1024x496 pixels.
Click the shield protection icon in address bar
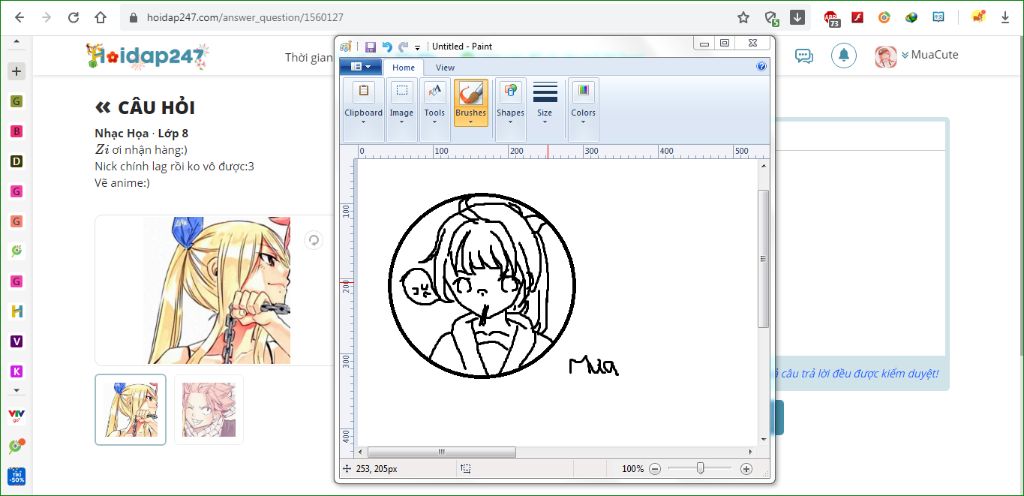771,18
